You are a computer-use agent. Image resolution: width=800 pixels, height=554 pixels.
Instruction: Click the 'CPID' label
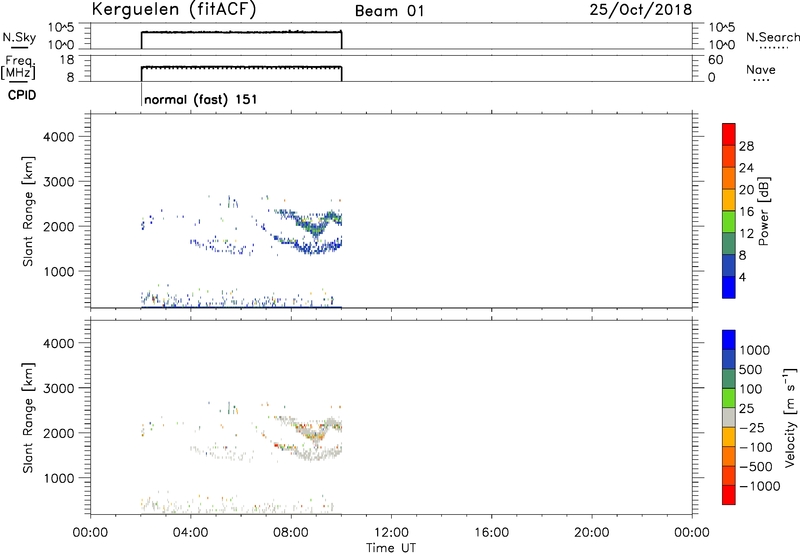pyautogui.click(x=22, y=95)
